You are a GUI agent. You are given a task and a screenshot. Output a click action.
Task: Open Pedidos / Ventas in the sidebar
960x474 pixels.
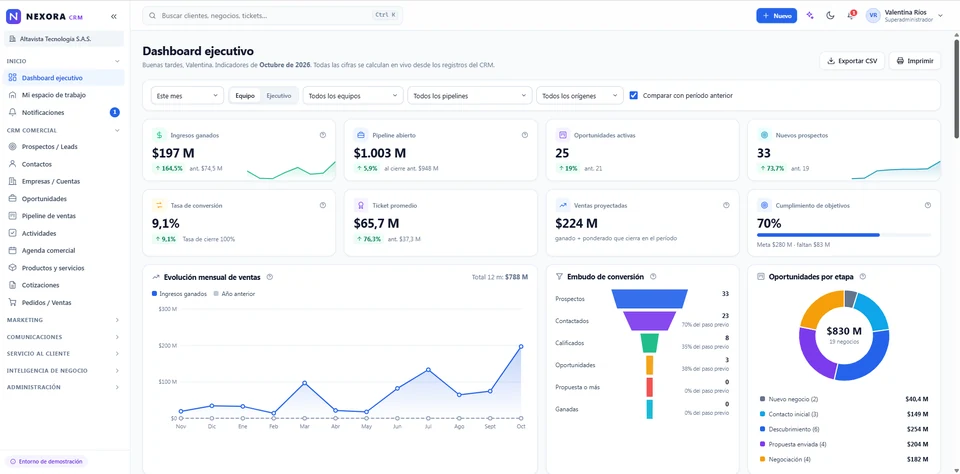tap(64, 302)
